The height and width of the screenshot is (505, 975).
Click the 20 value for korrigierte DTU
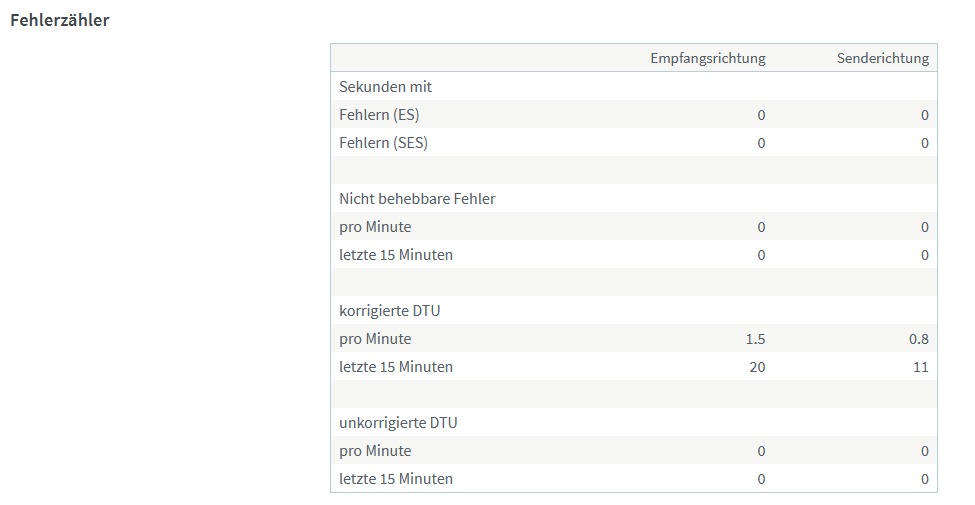757,368
